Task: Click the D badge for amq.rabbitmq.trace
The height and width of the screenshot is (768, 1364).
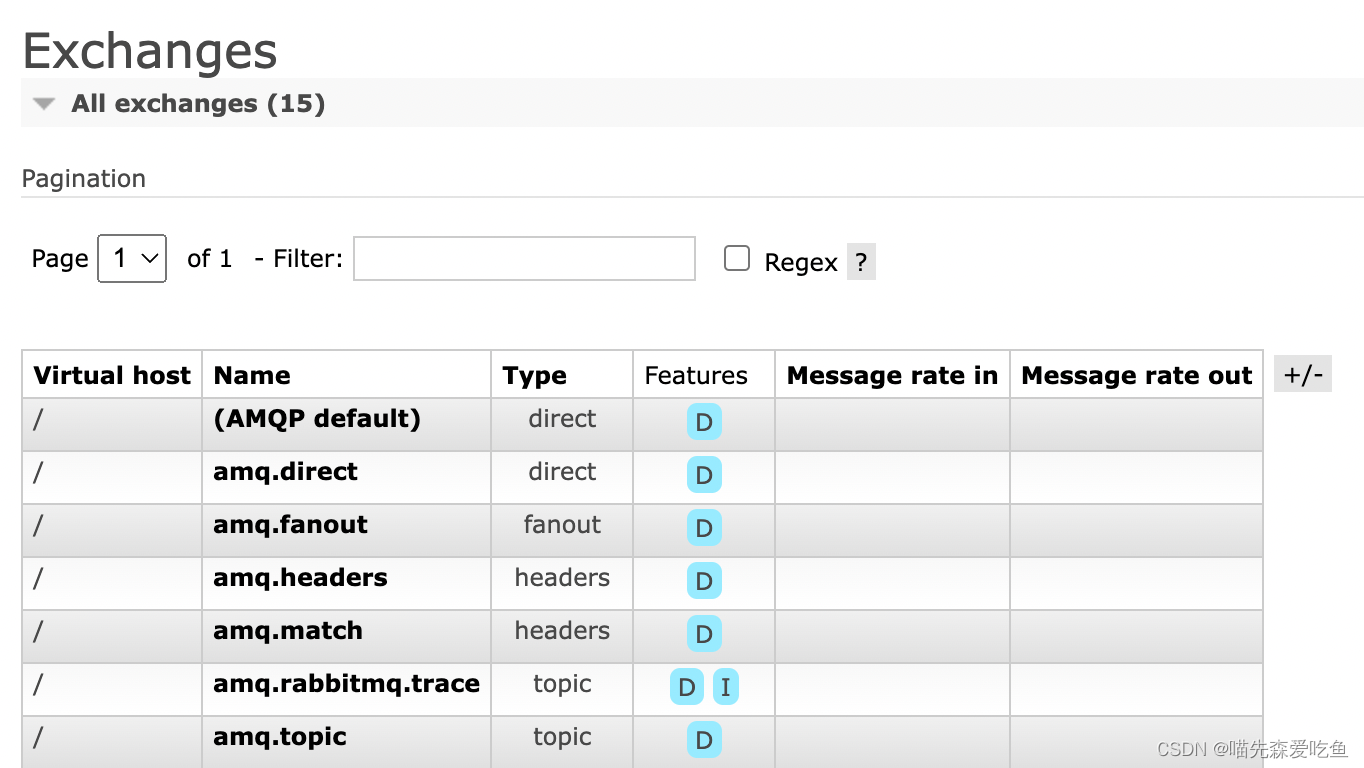Action: click(687, 687)
